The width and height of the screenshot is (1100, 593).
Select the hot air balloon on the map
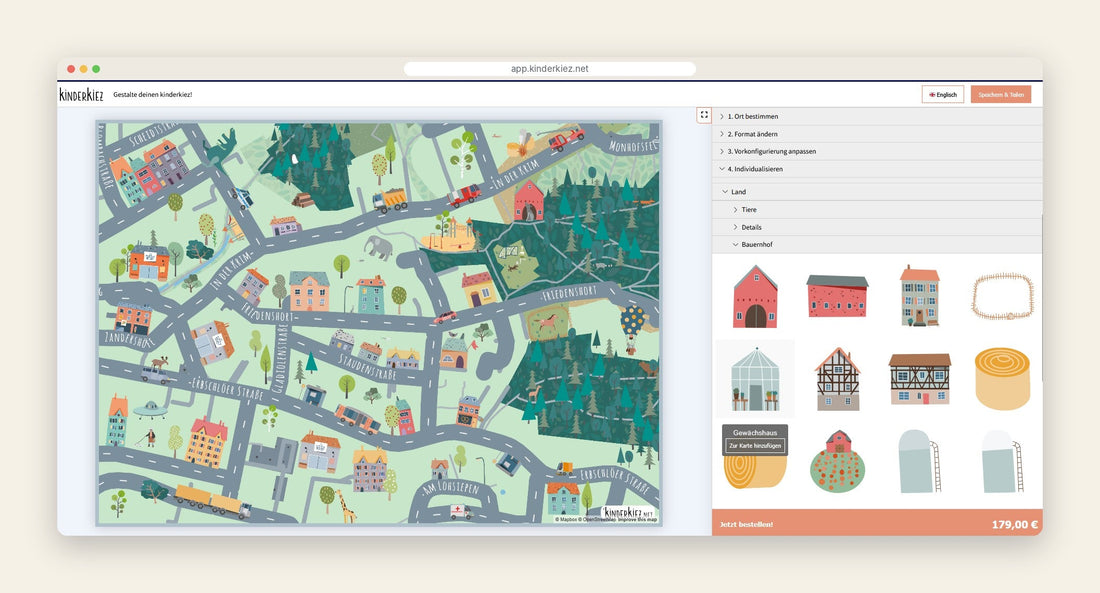632,329
